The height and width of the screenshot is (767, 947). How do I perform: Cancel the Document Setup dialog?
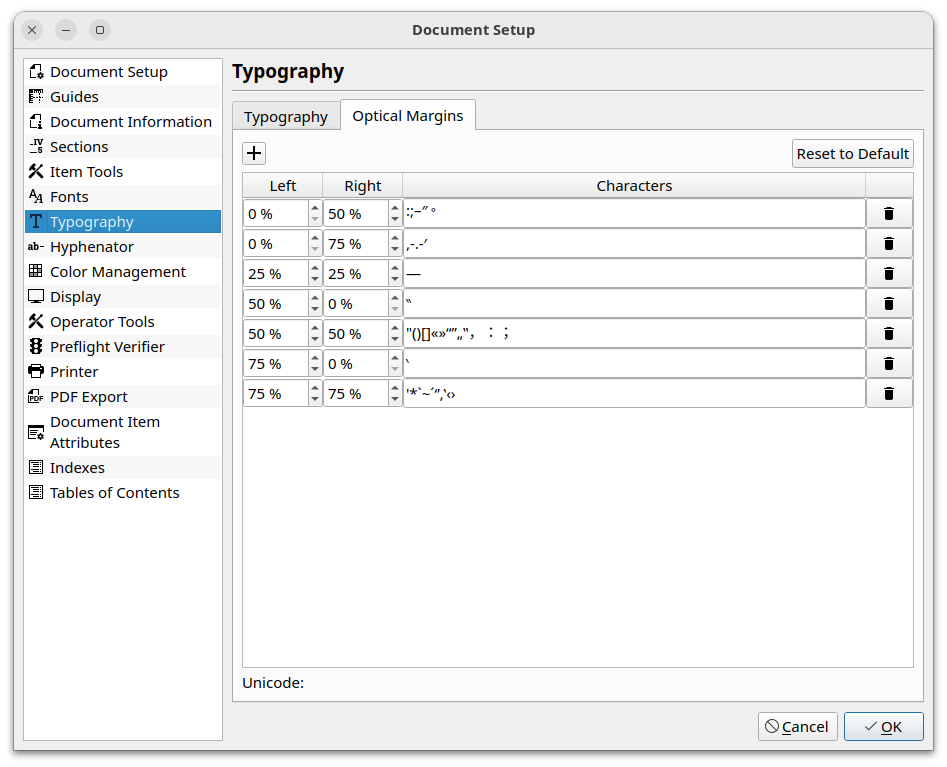(x=797, y=727)
